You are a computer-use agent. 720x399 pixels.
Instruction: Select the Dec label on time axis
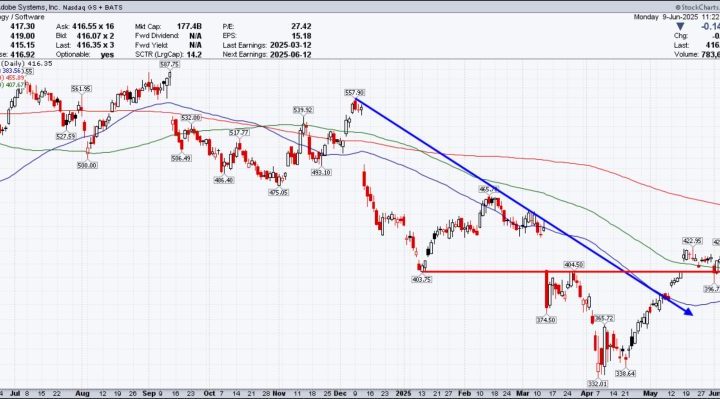340,393
